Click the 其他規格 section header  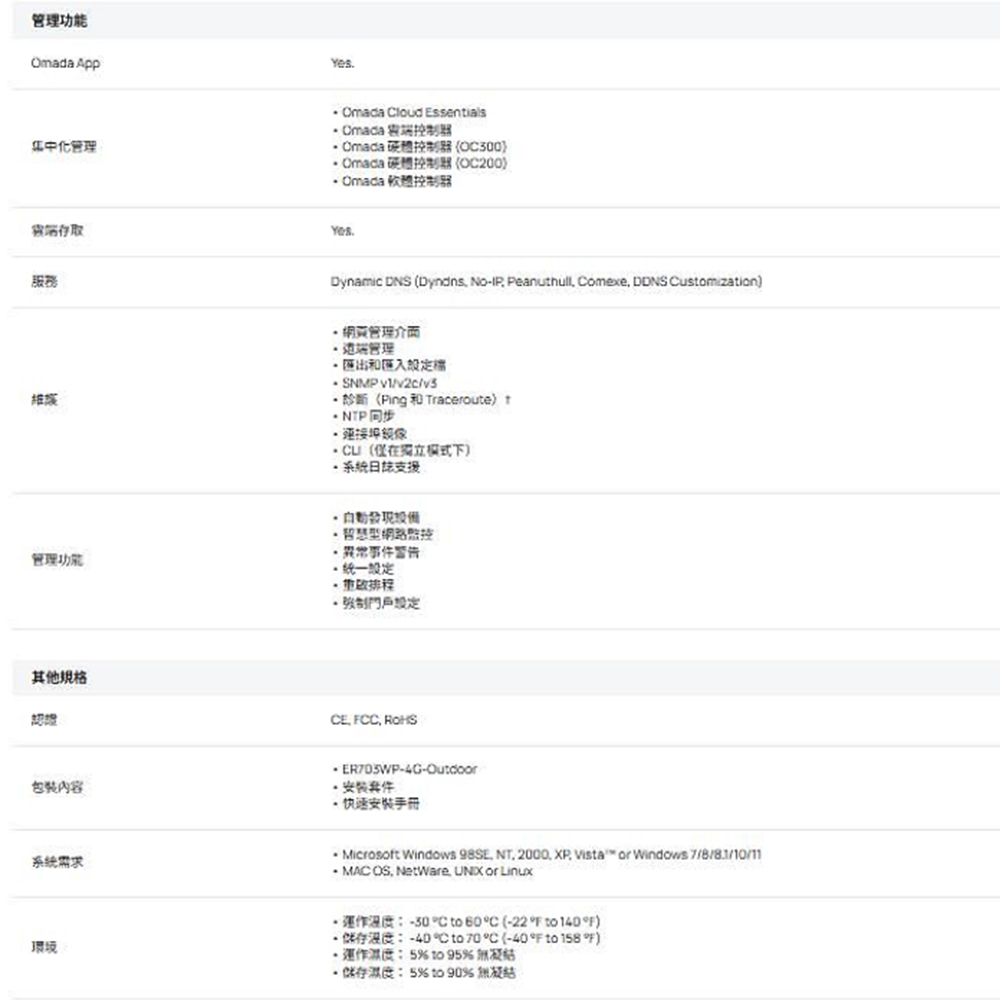57,677
